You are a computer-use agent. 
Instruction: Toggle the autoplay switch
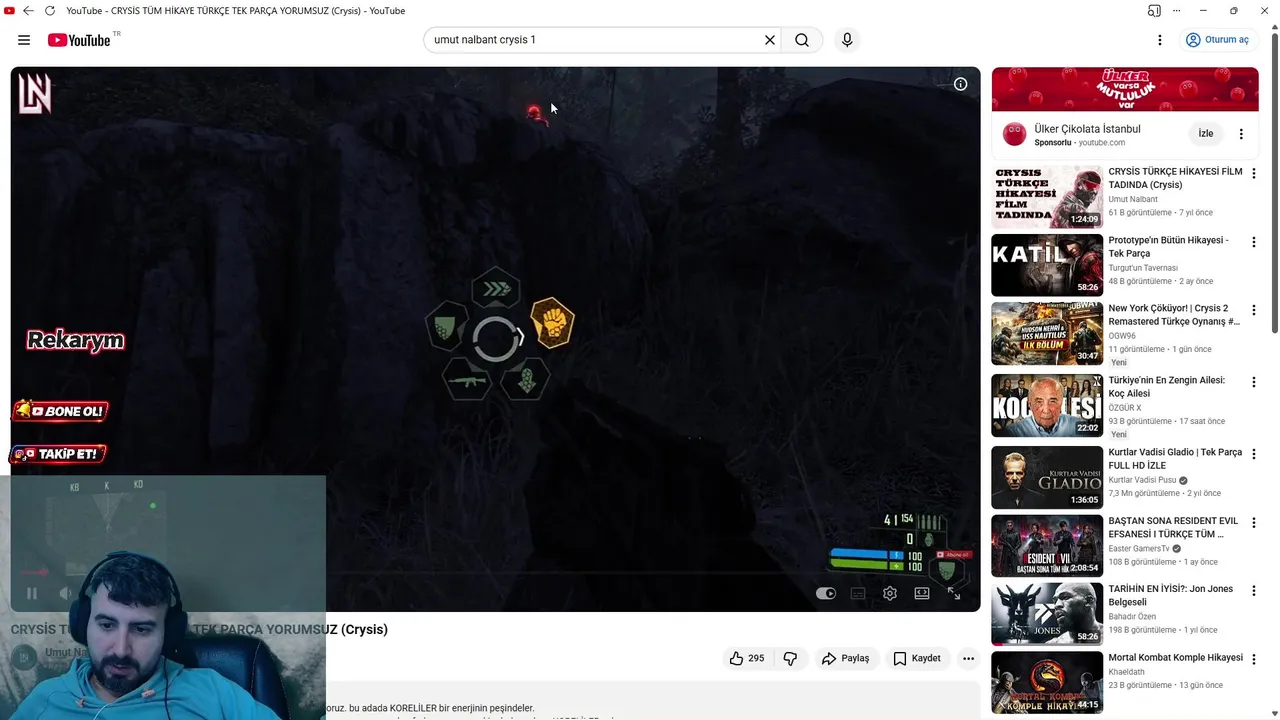click(x=826, y=593)
